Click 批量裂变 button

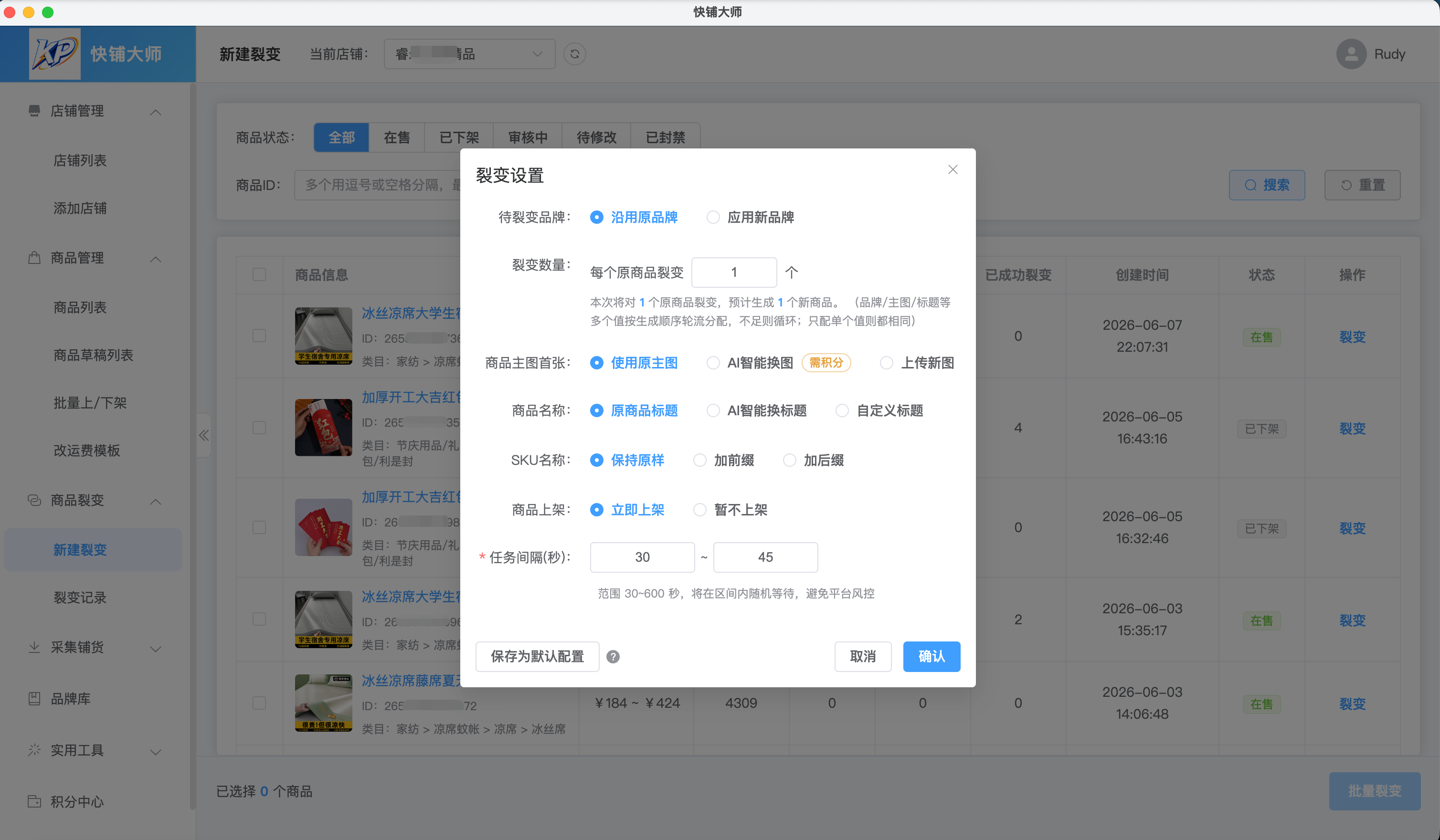(x=1374, y=791)
